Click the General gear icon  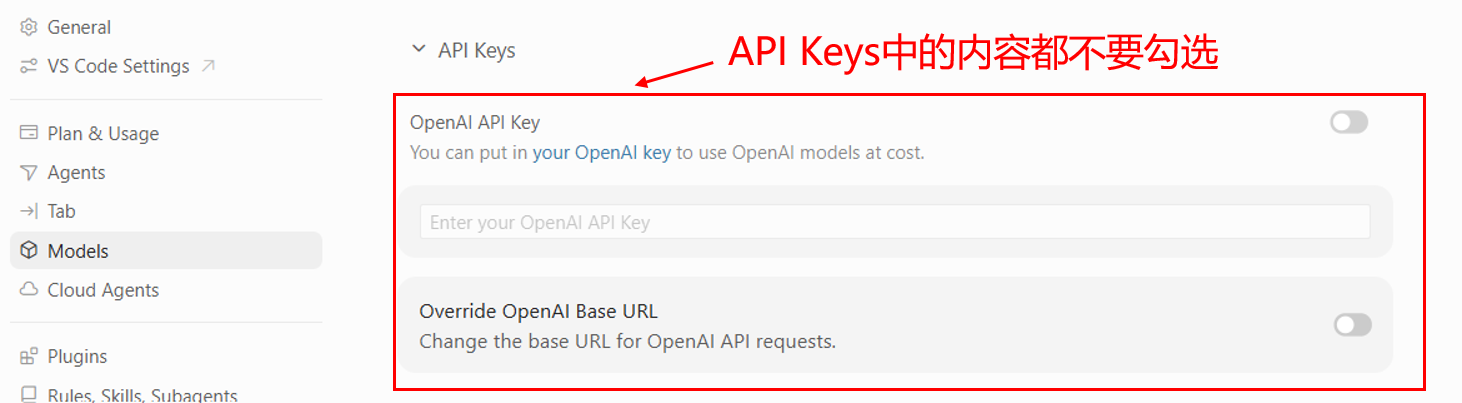point(29,27)
